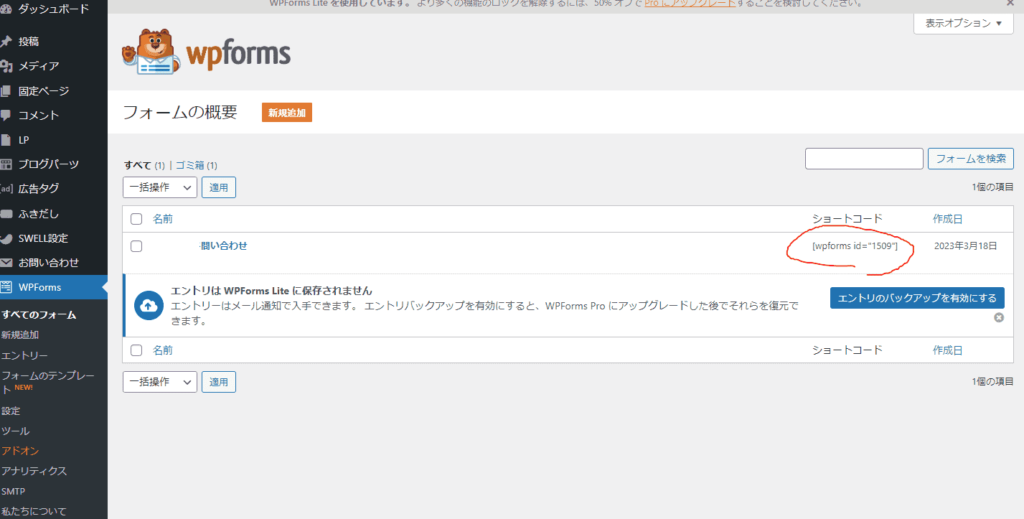Open 設定 submenu under WPForms
The image size is (1024, 519).
click(10, 411)
